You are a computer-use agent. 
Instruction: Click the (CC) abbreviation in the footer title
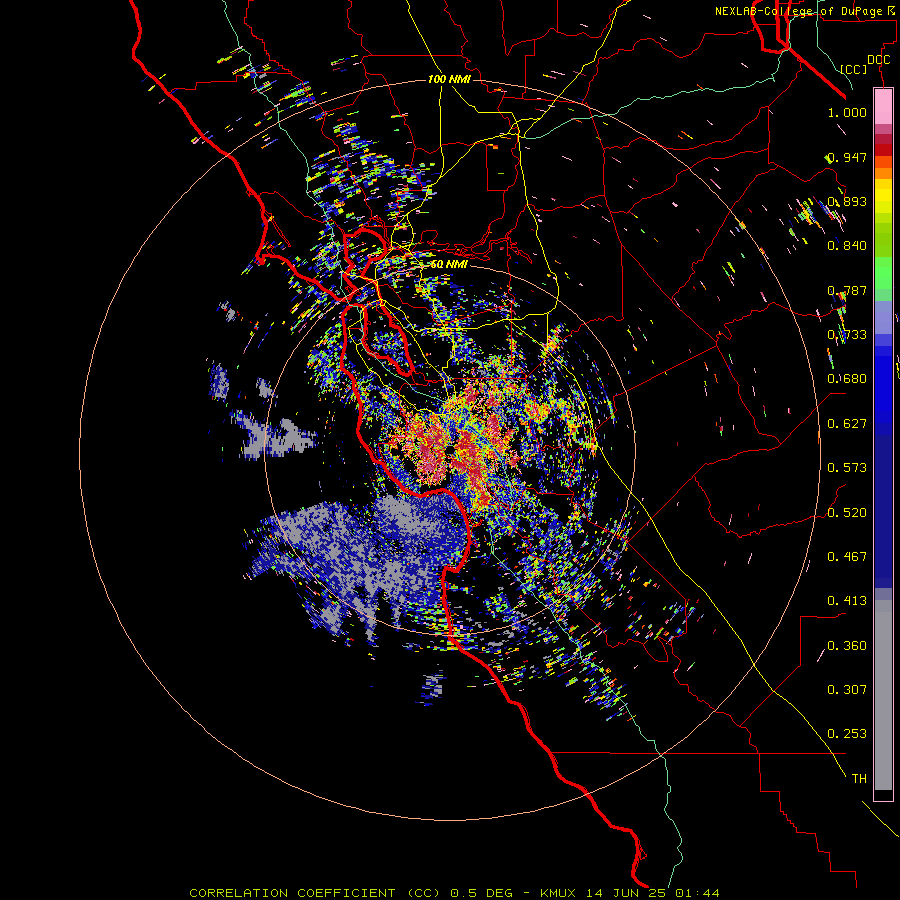click(x=424, y=893)
